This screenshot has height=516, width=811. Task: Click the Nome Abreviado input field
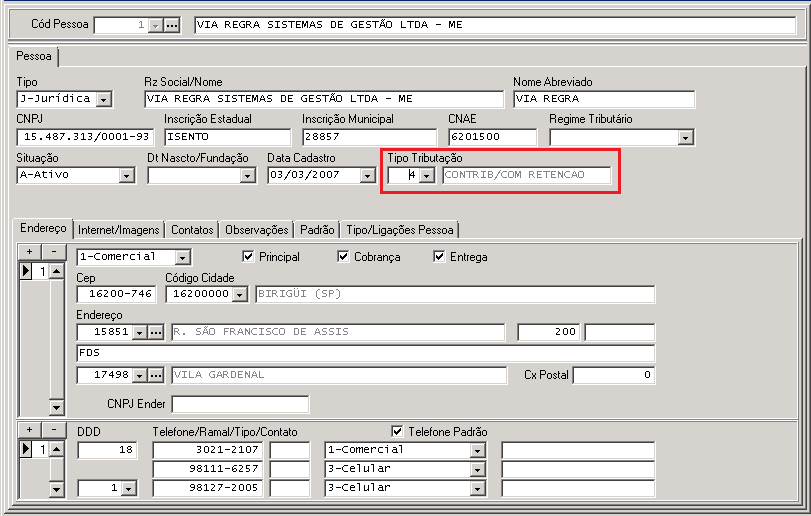603,99
